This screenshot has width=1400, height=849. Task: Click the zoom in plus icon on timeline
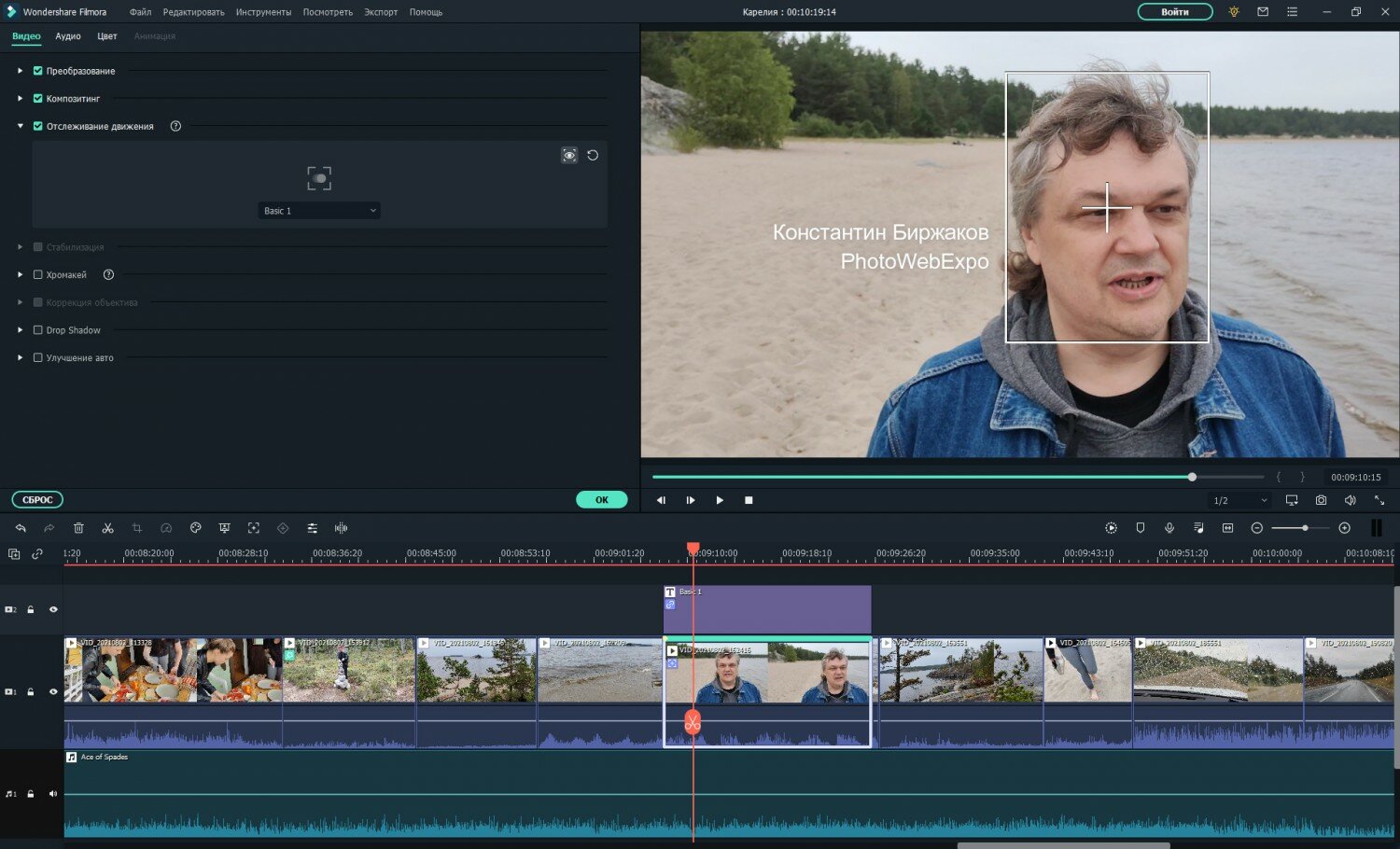pyautogui.click(x=1344, y=528)
